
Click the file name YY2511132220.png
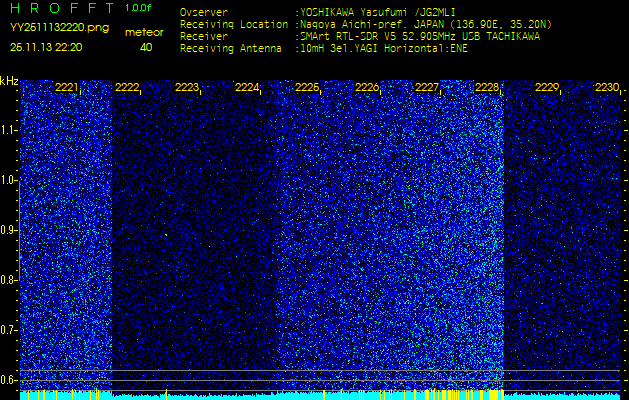pyautogui.click(x=59, y=28)
